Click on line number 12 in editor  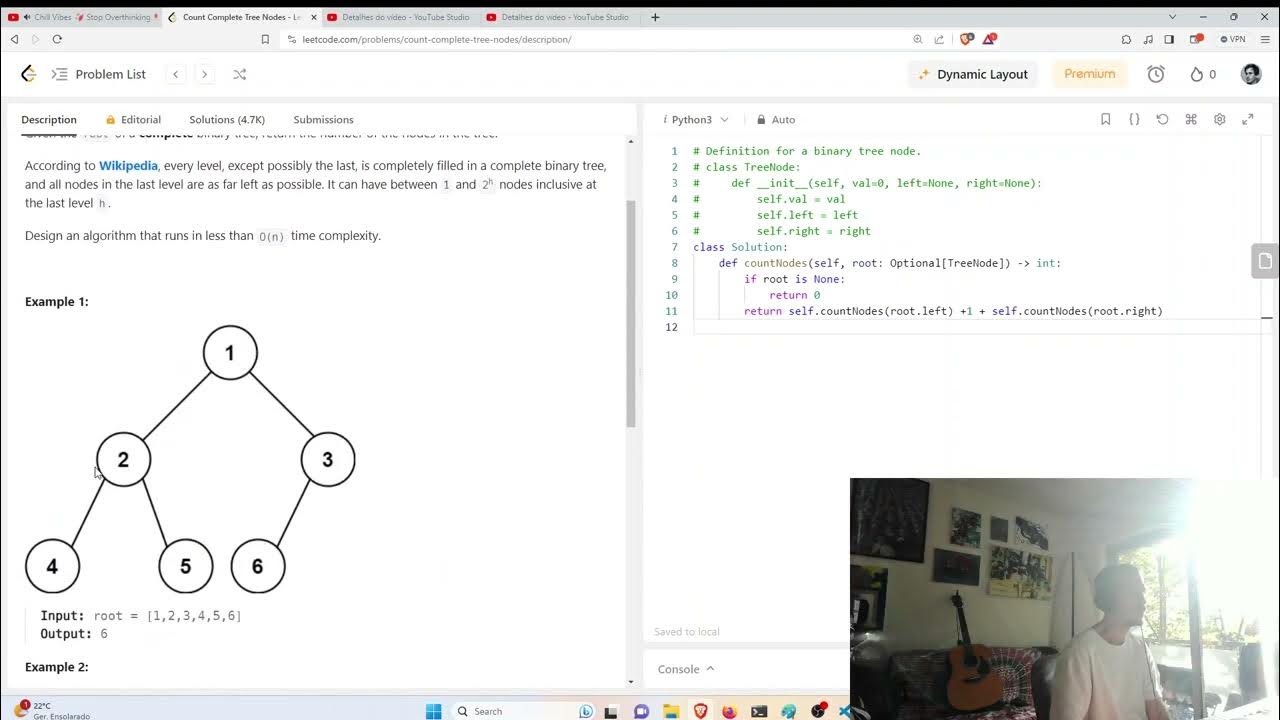pyautogui.click(x=671, y=327)
